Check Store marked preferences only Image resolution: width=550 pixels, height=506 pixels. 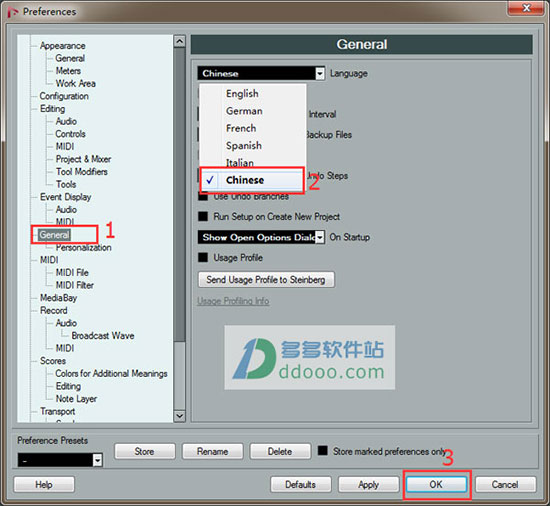(x=322, y=451)
